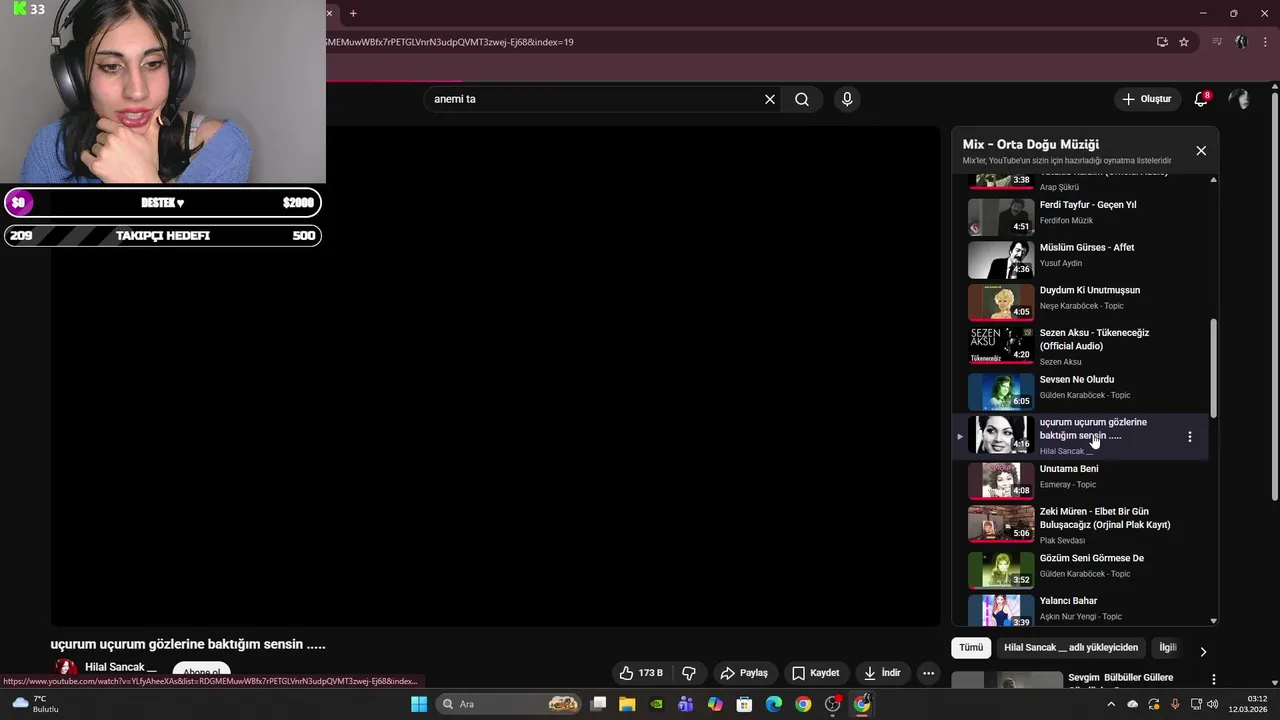1280x720 pixels.
Task: Open options for Sevgim Bülbüller Güllere video
Action: click(x=1214, y=679)
